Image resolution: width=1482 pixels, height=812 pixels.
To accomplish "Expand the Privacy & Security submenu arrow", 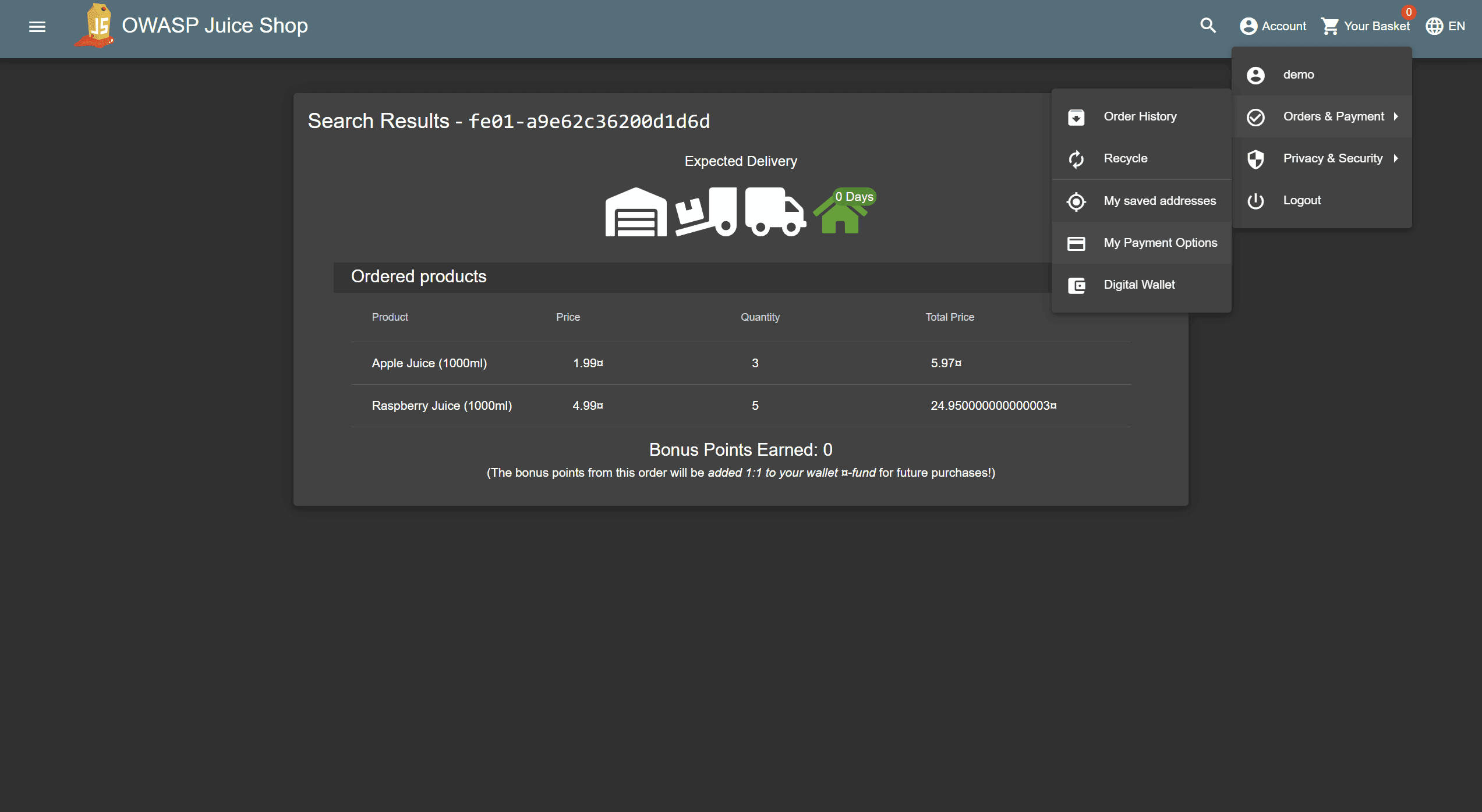I will [1396, 158].
